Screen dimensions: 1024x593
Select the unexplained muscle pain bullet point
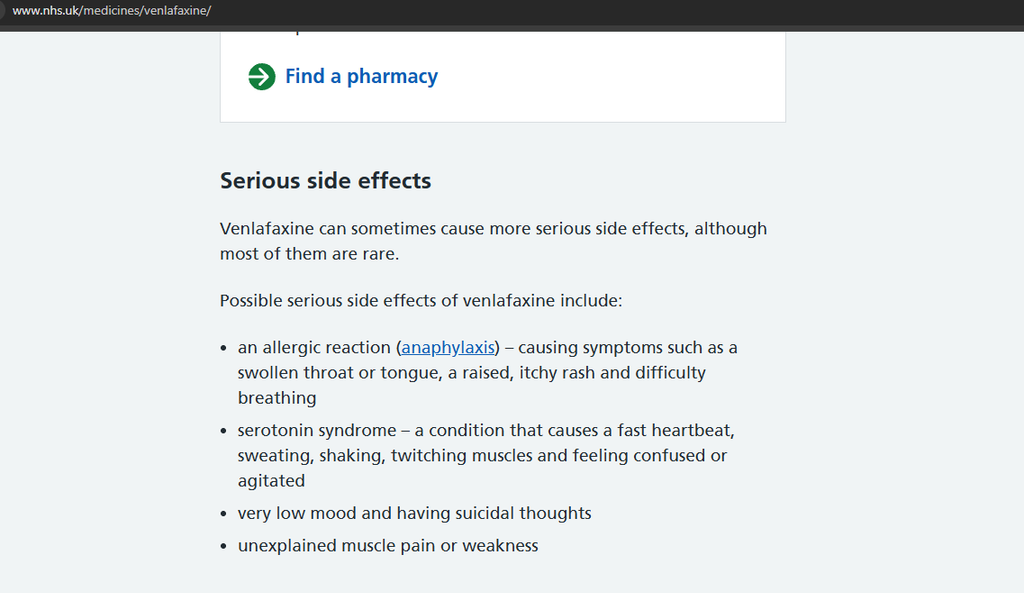(388, 546)
